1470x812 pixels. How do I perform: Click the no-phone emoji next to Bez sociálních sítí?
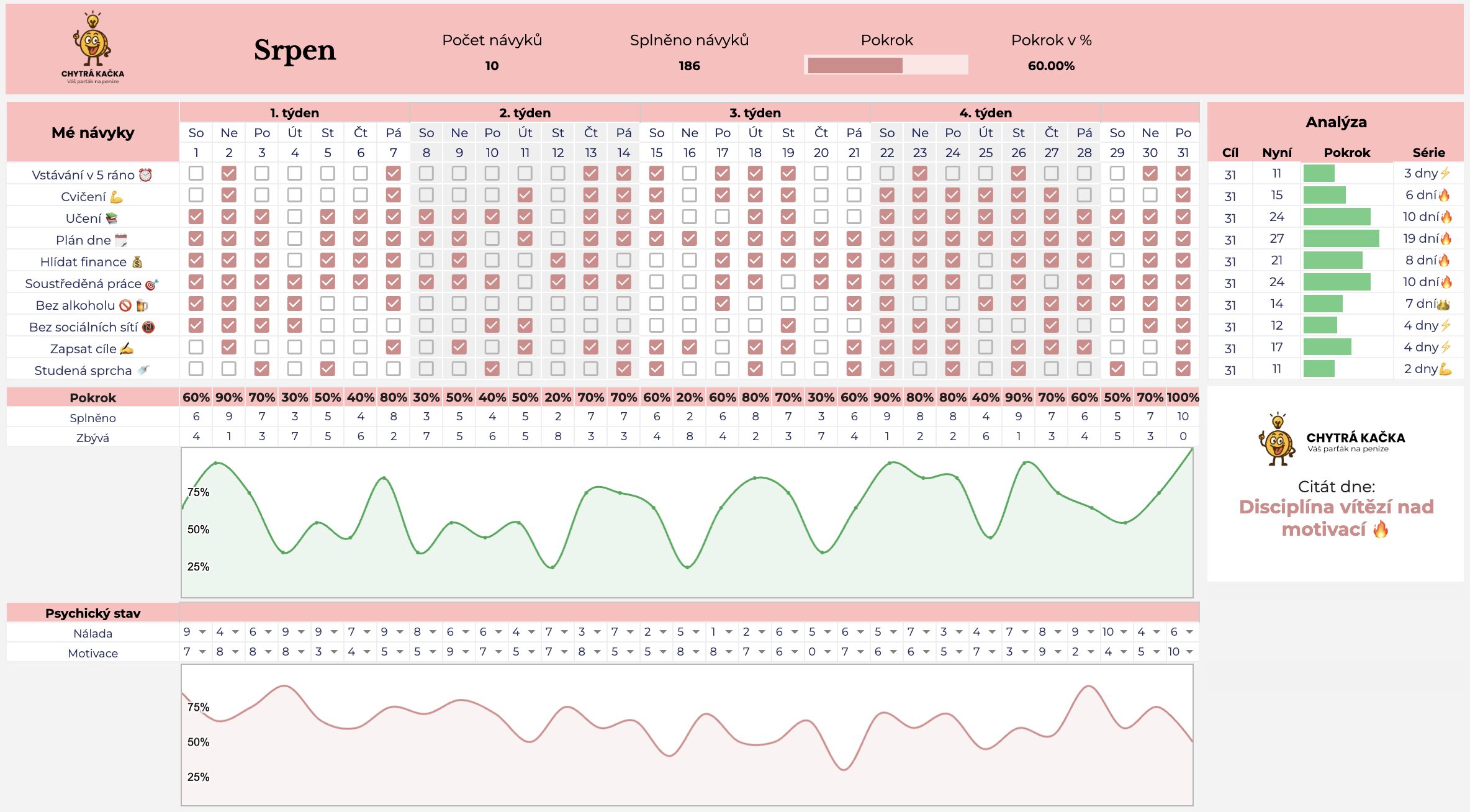[148, 327]
